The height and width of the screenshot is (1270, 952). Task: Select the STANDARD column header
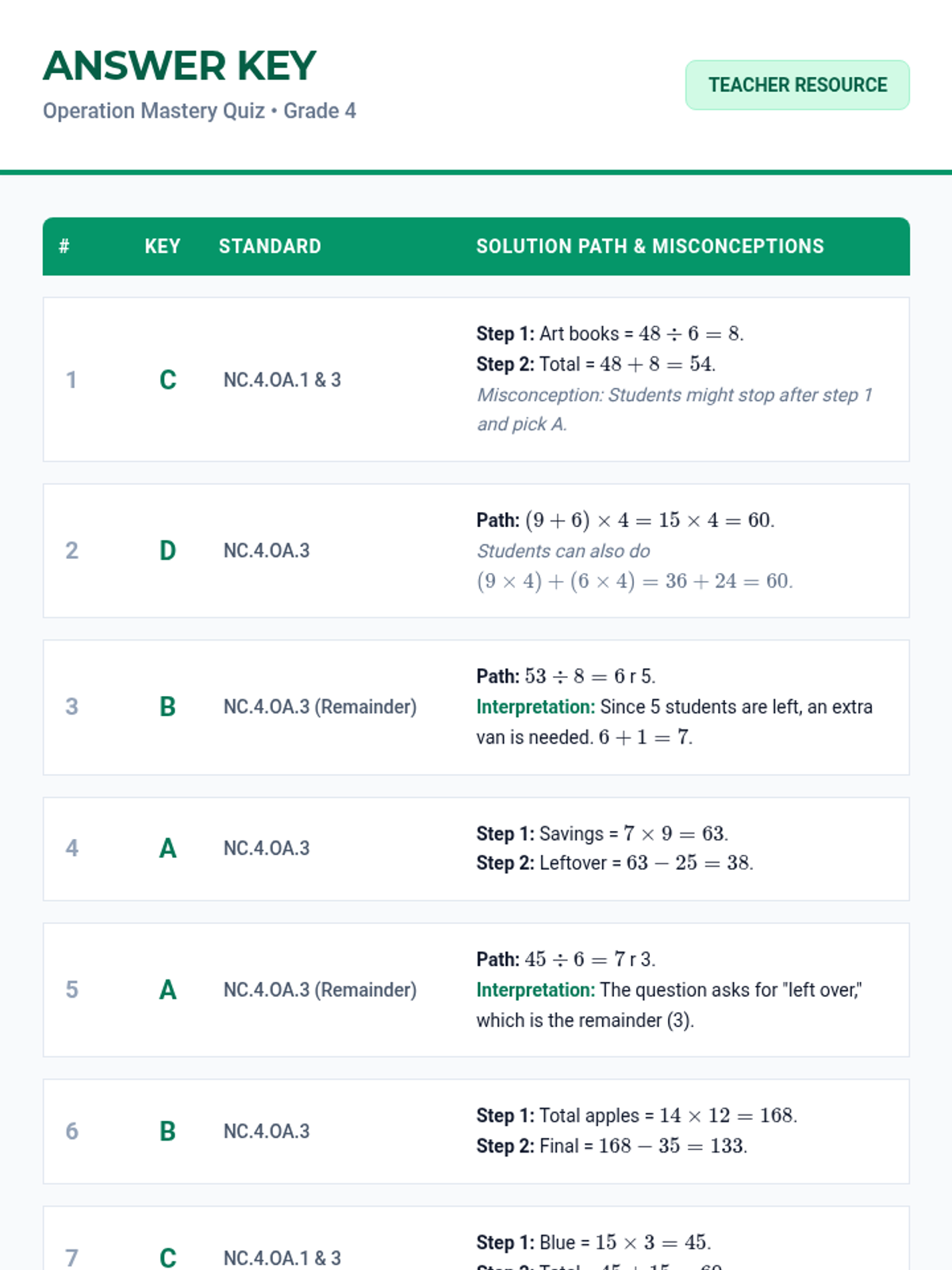pos(270,246)
